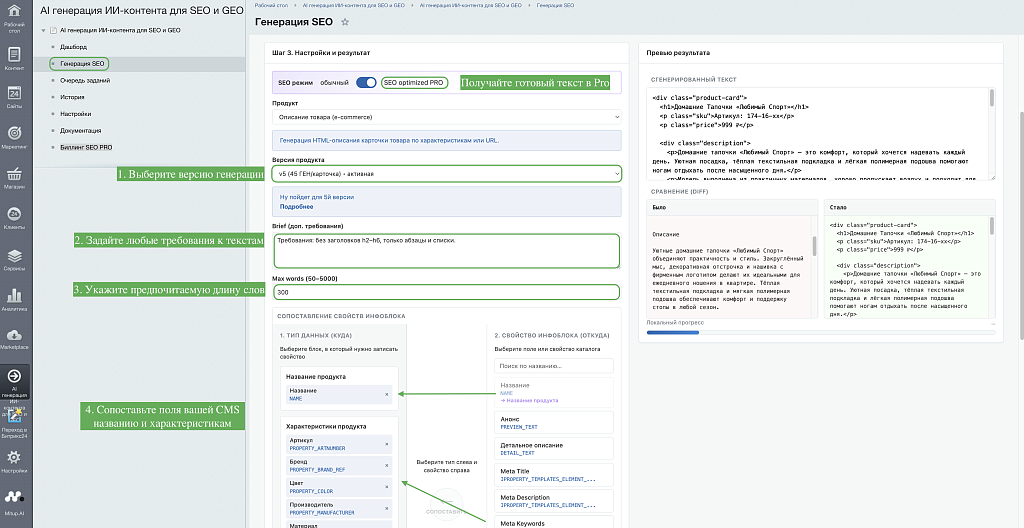
Task: Open the Сайты sidebar icon
Action: pos(14,92)
